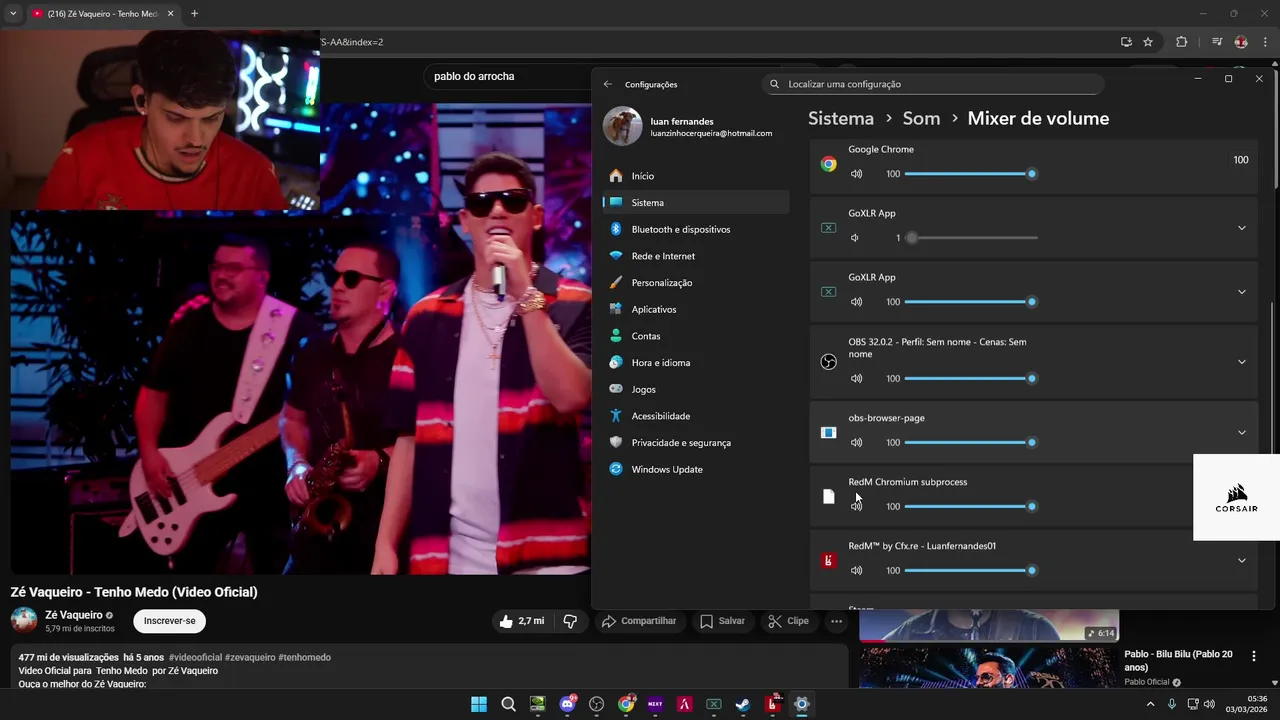Expand GoXLR App at volume 1 options

(1241, 228)
